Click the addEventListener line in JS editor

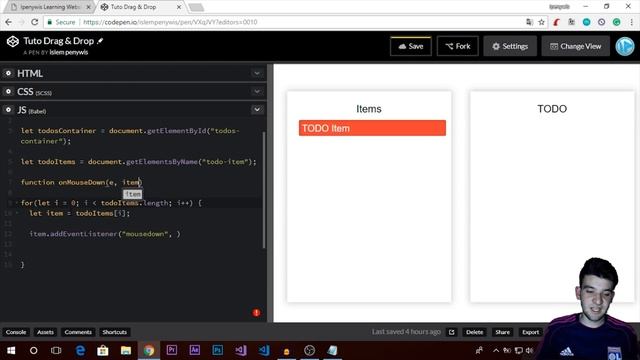[x=104, y=234]
